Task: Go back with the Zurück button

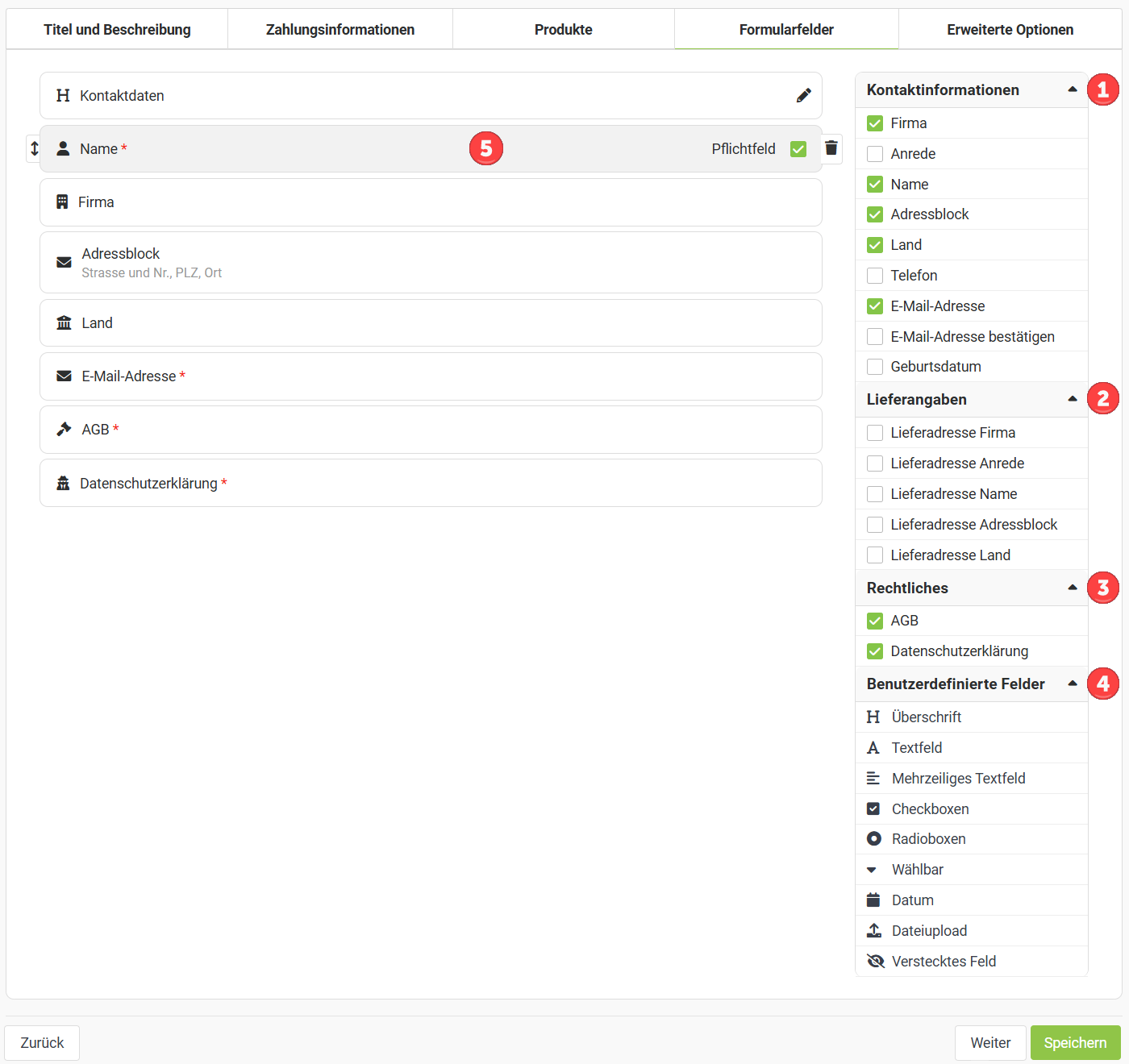Action: (42, 1043)
